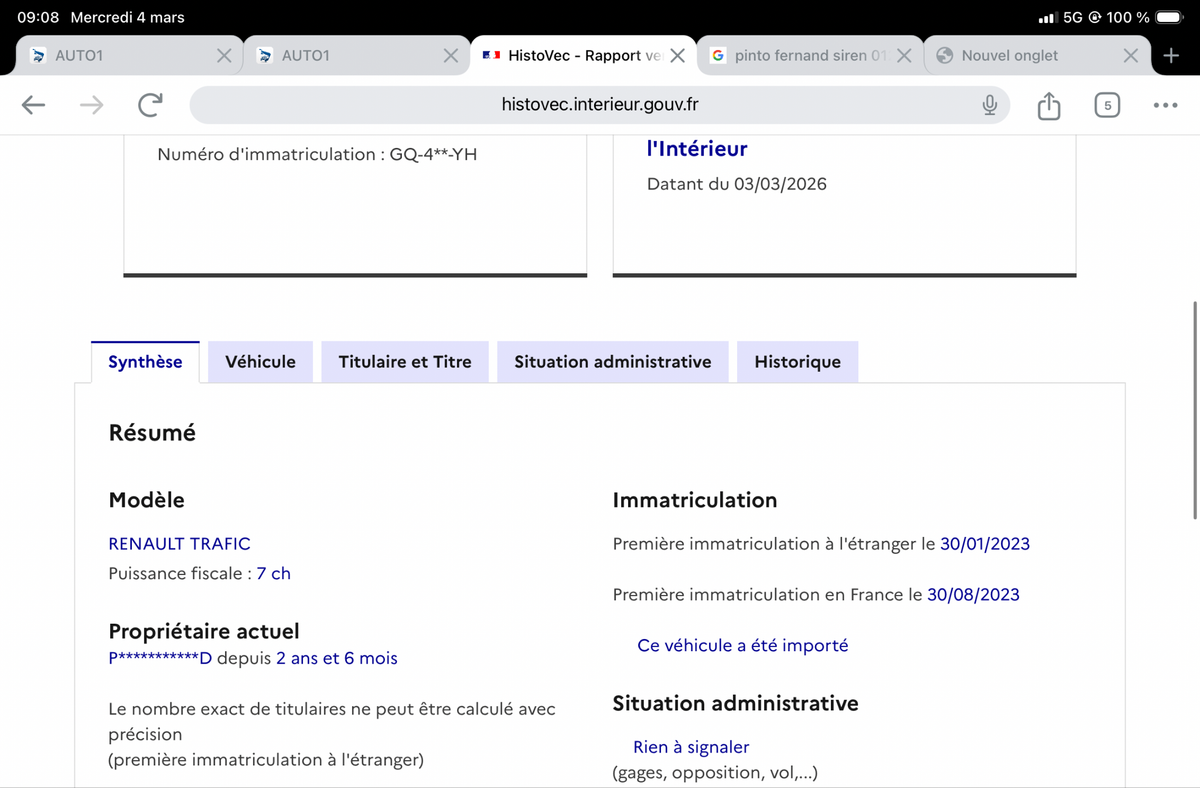
Task: Close the HistoVec - Rapport tab
Action: click(677, 56)
